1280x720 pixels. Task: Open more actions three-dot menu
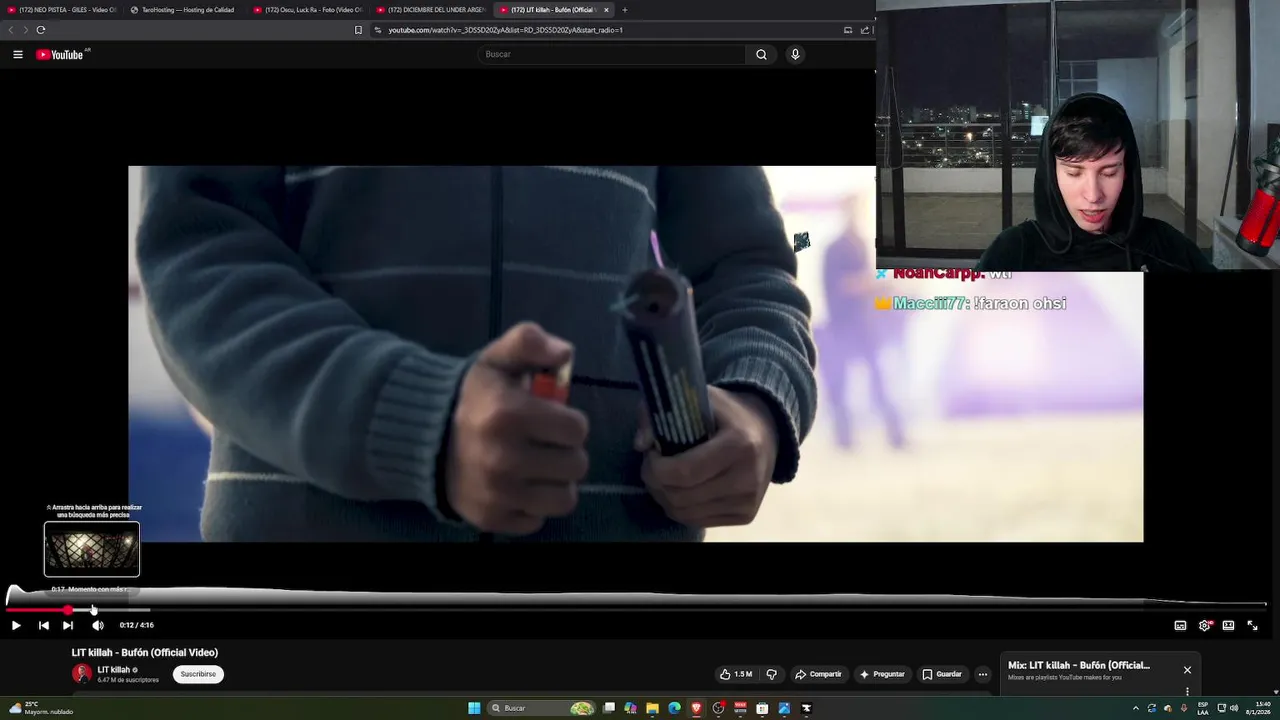pyautogui.click(x=982, y=674)
